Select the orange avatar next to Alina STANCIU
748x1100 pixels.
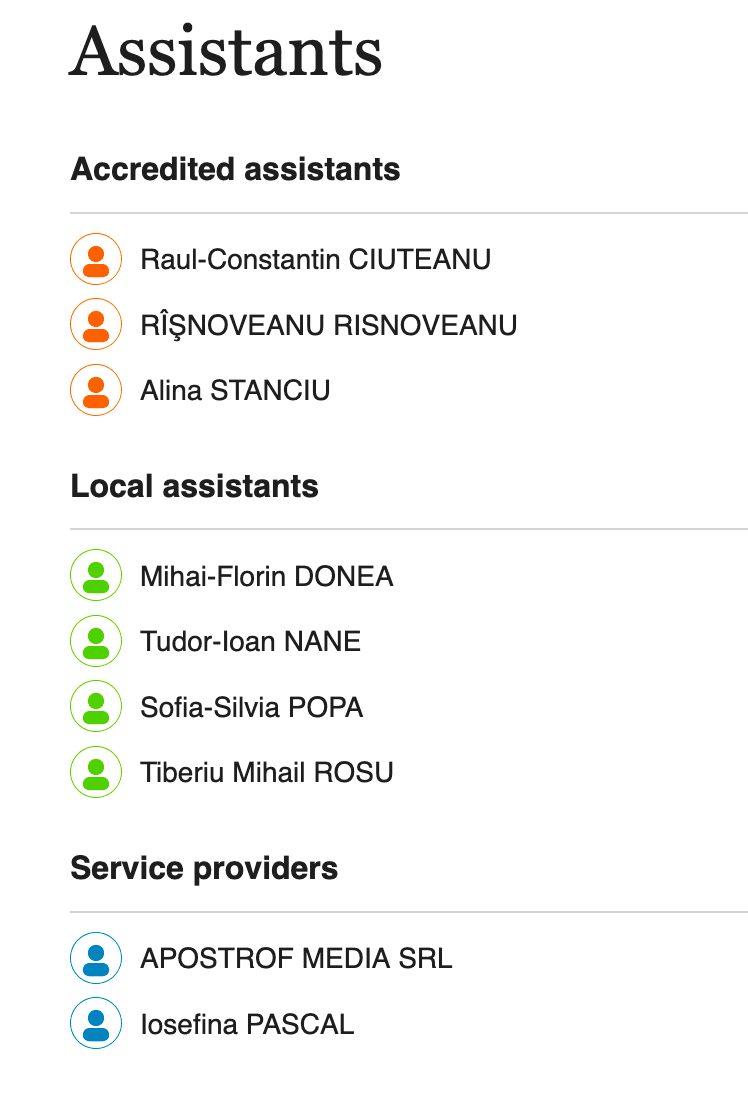[96, 390]
